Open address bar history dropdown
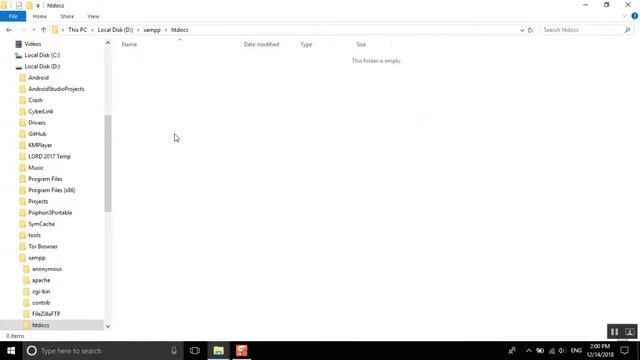This screenshot has width=640, height=360. click(x=522, y=30)
